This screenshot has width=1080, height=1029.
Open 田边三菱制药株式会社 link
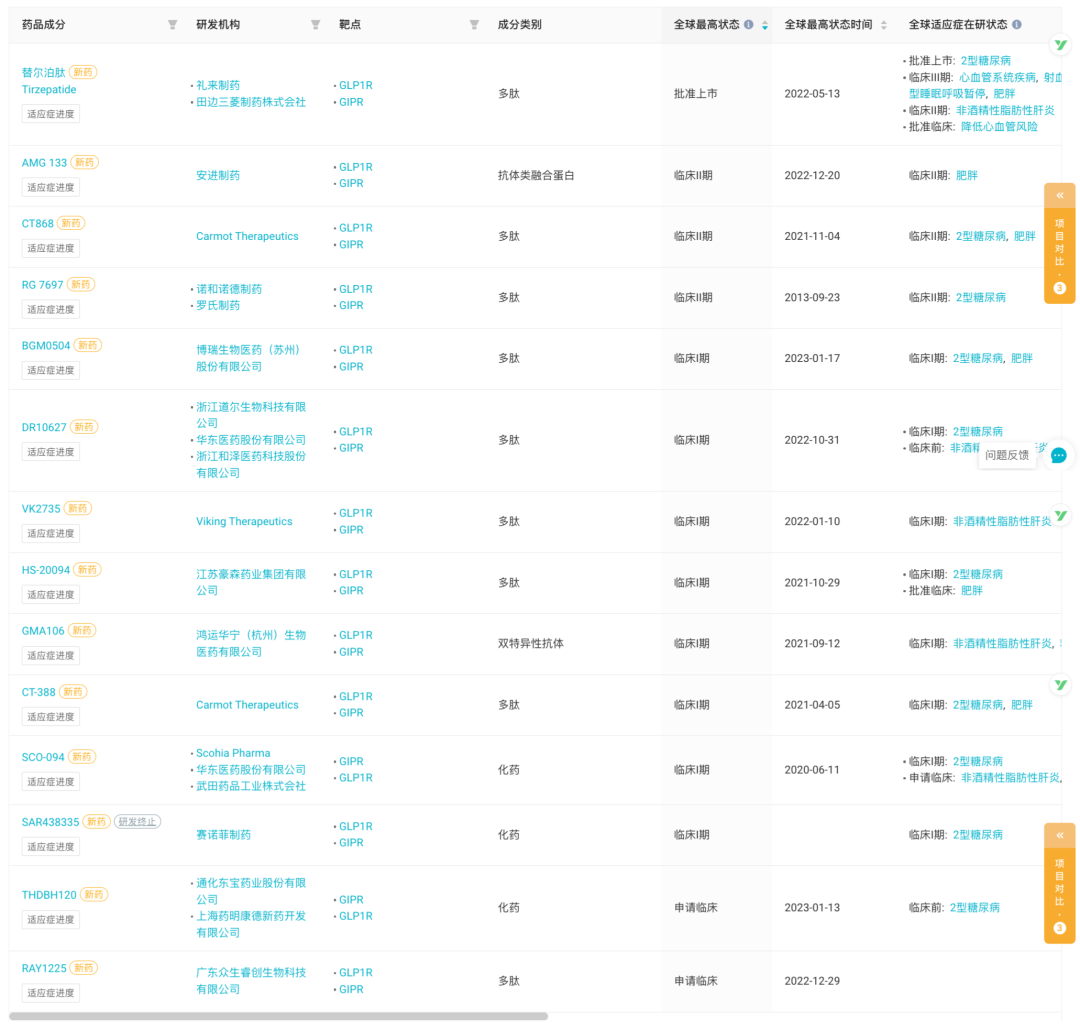251,102
